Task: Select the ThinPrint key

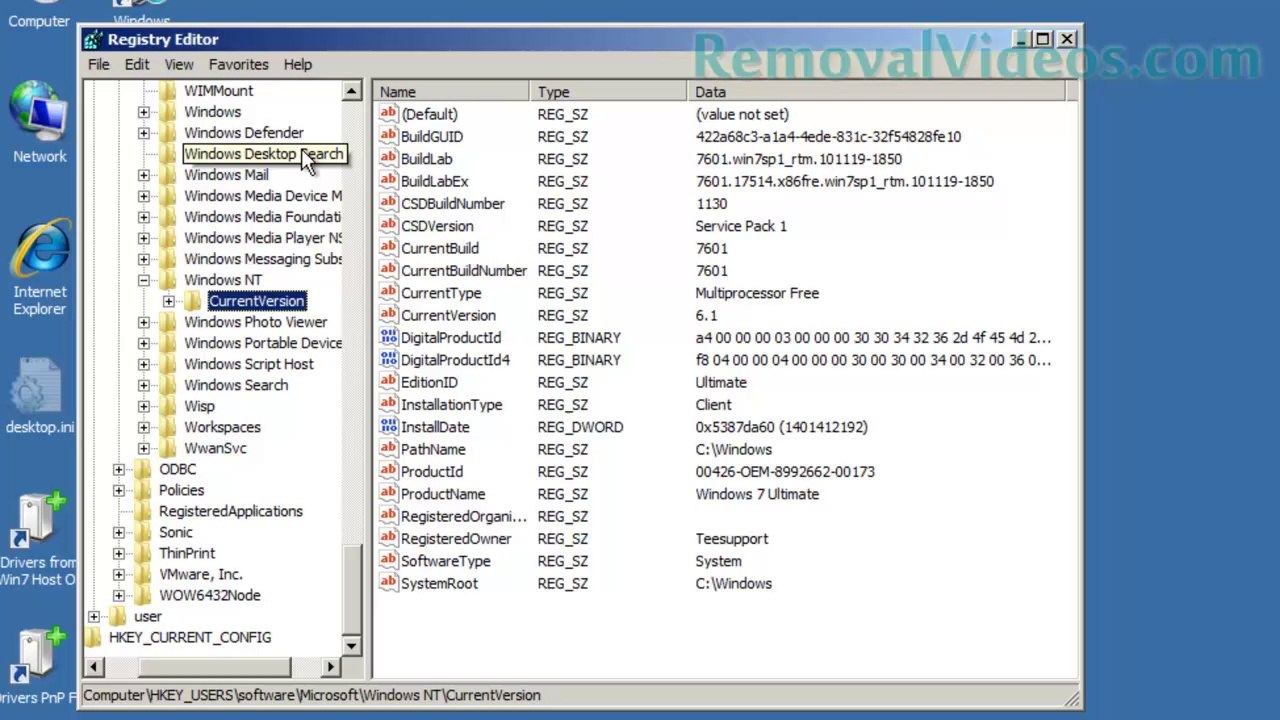Action: [x=187, y=553]
